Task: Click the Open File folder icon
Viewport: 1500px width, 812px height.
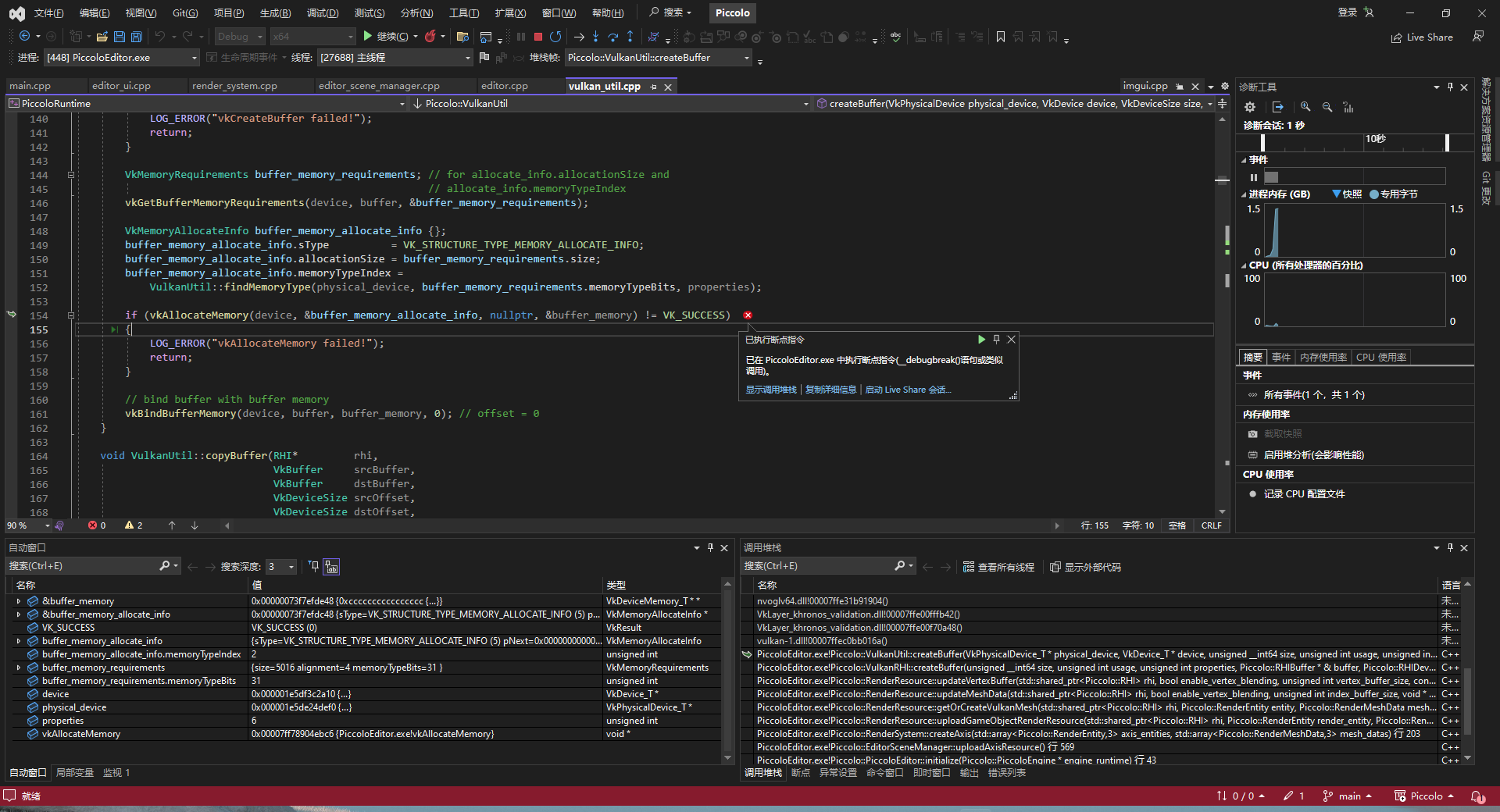Action: coord(102,37)
